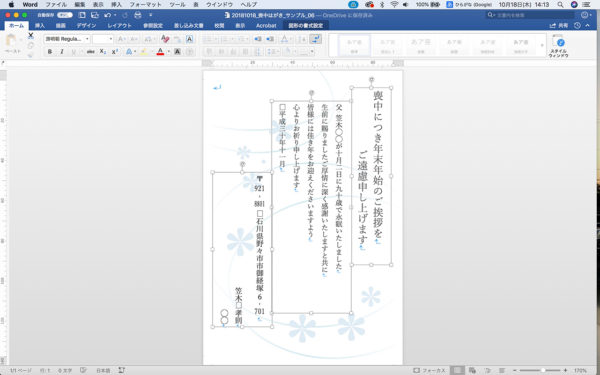Toggle italic formatting
Image resolution: width=600 pixels, height=375 pixels.
pyautogui.click(x=62, y=52)
